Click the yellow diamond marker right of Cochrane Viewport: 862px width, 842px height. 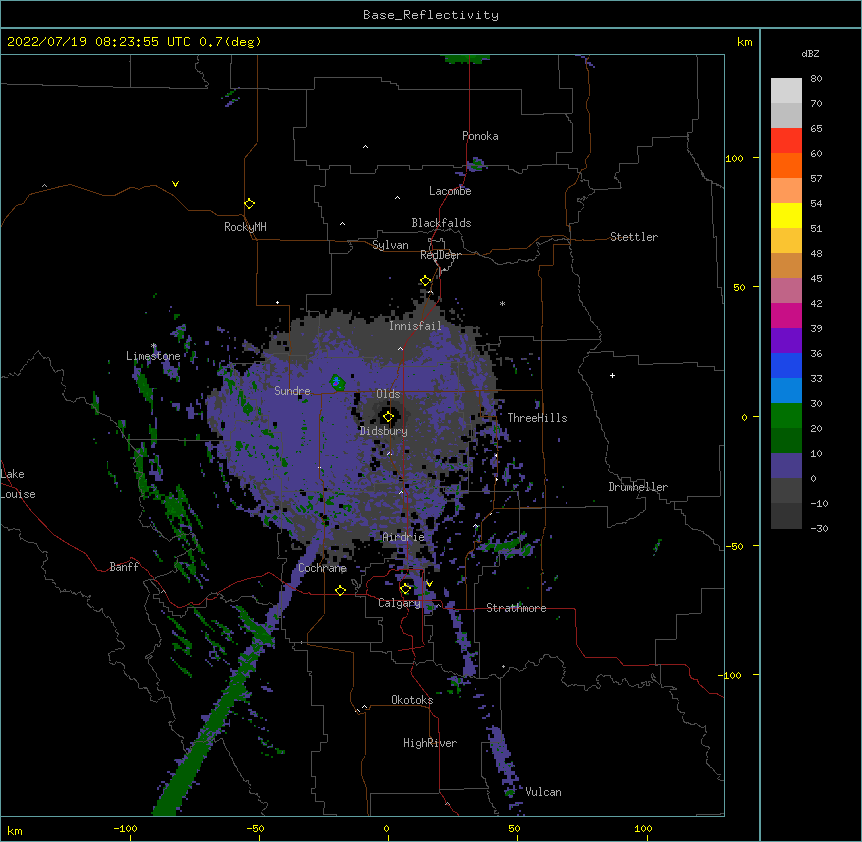coord(340,590)
